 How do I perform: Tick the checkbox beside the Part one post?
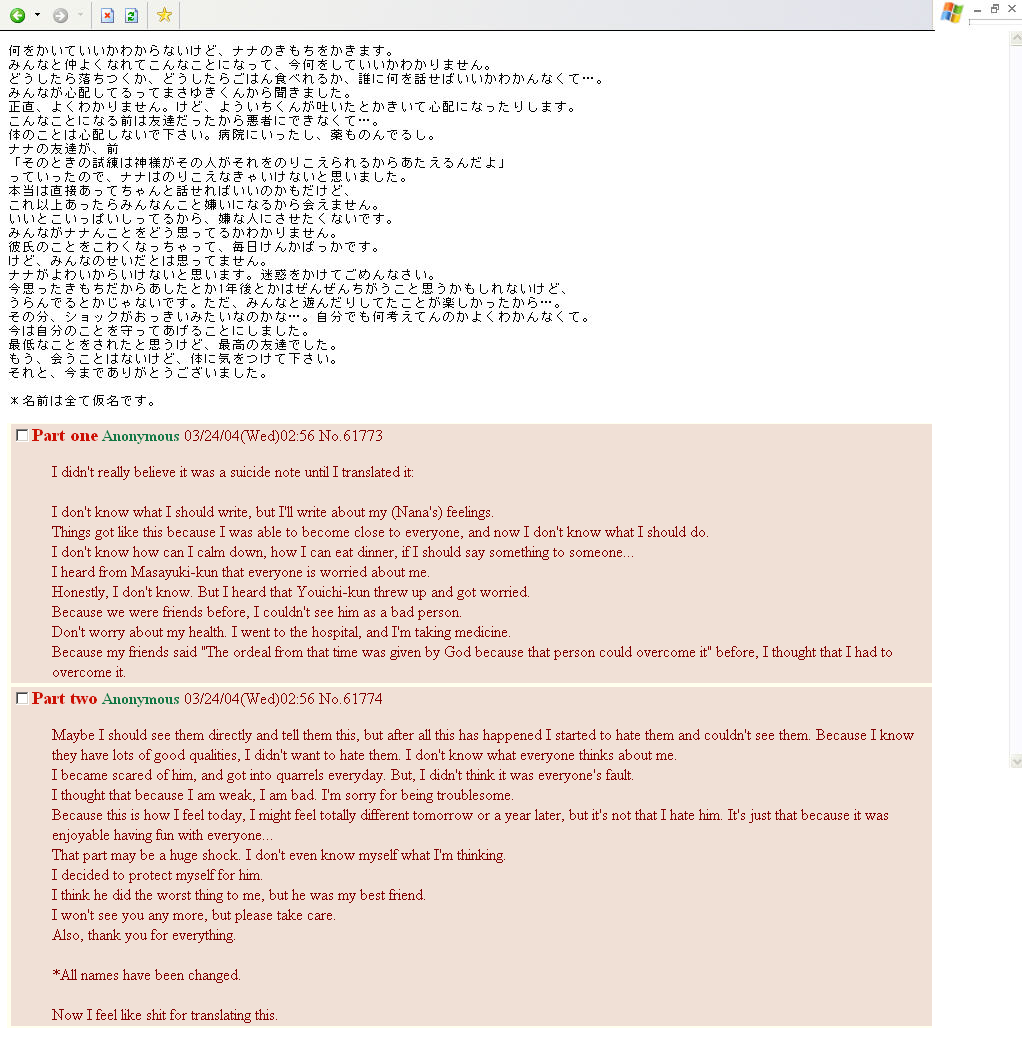[x=22, y=435]
